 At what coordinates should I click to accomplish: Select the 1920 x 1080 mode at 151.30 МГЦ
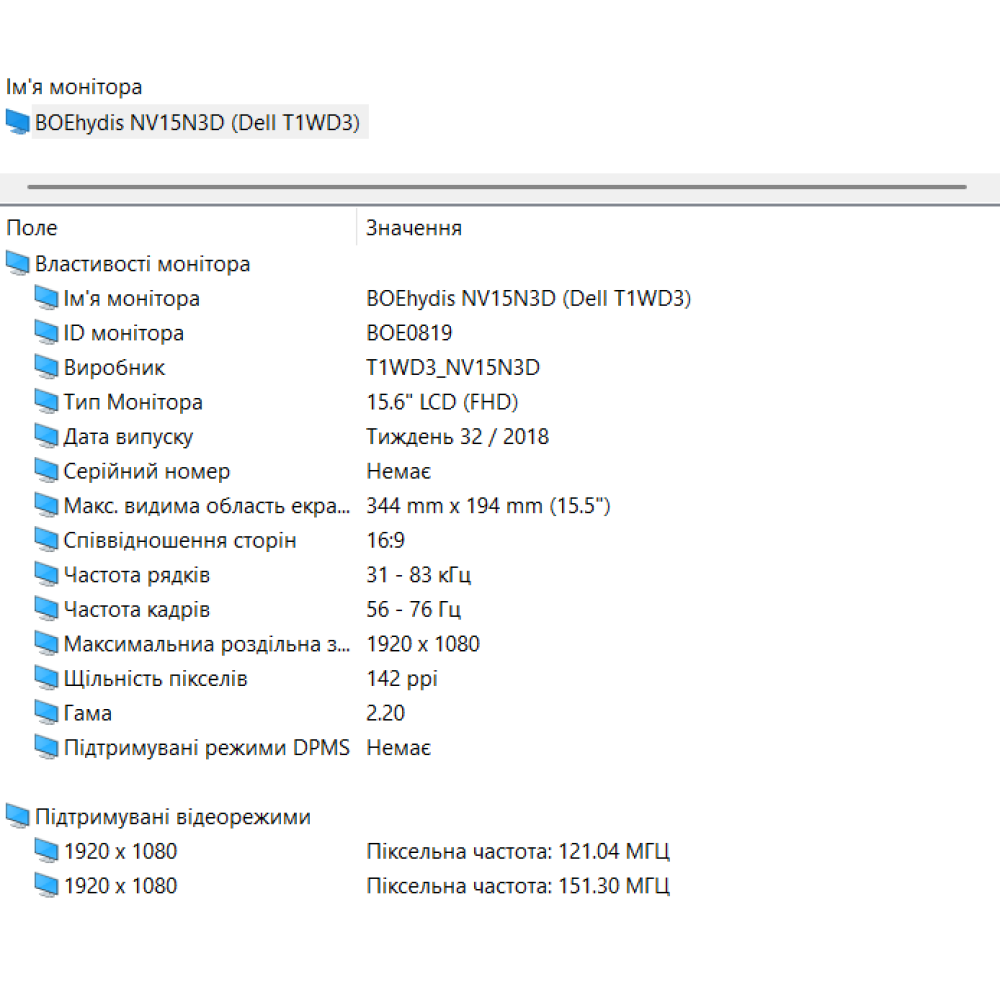(x=120, y=886)
